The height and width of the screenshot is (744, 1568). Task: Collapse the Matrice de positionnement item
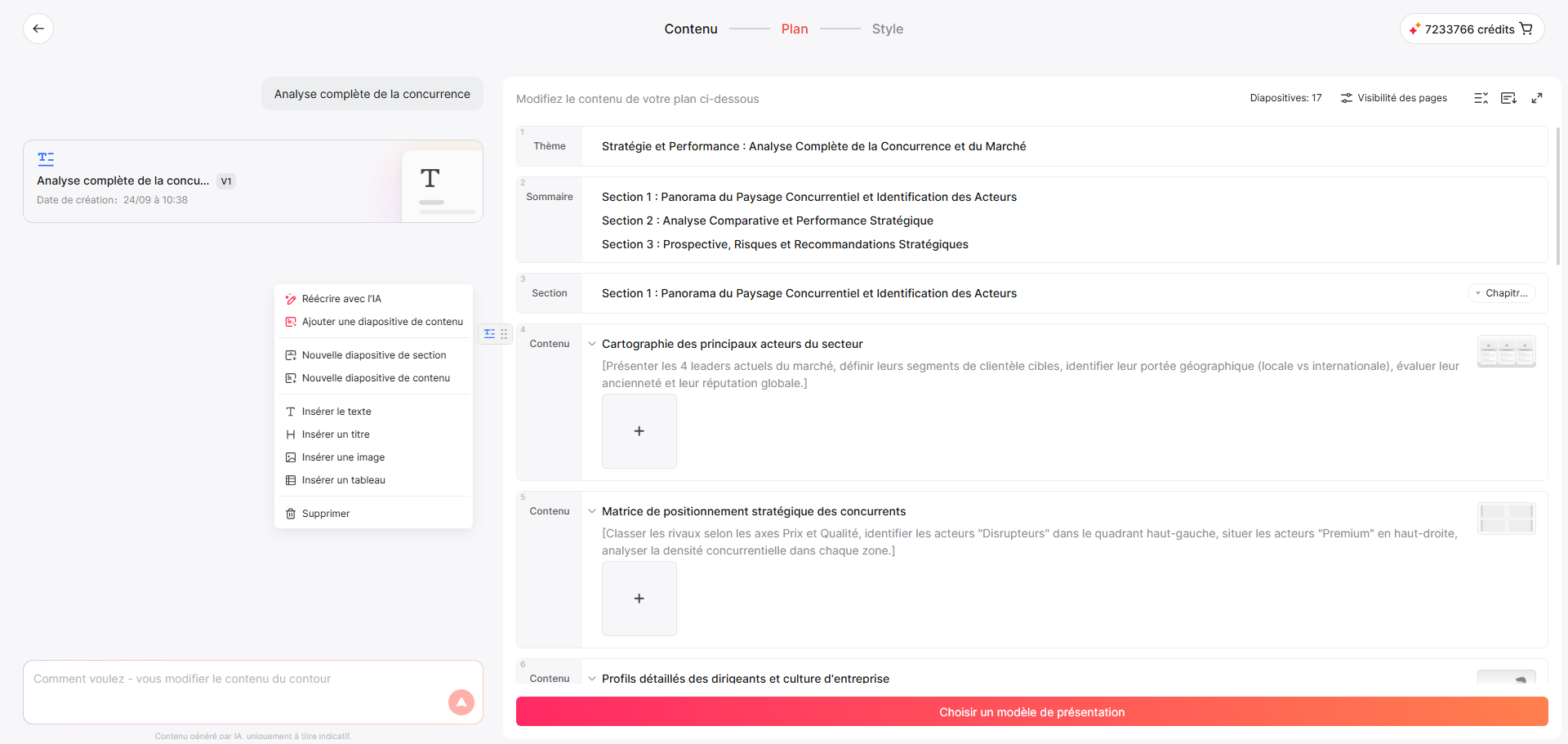click(592, 511)
